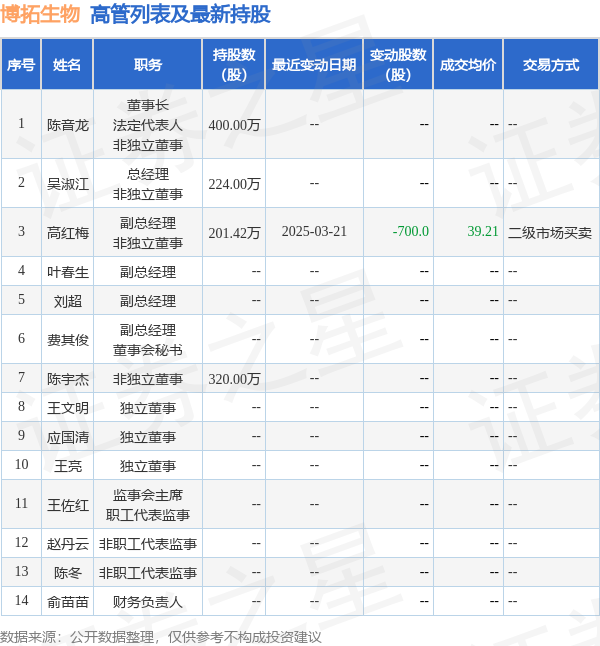Select the 职务 column header
This screenshot has height=646, width=600.
[148, 65]
